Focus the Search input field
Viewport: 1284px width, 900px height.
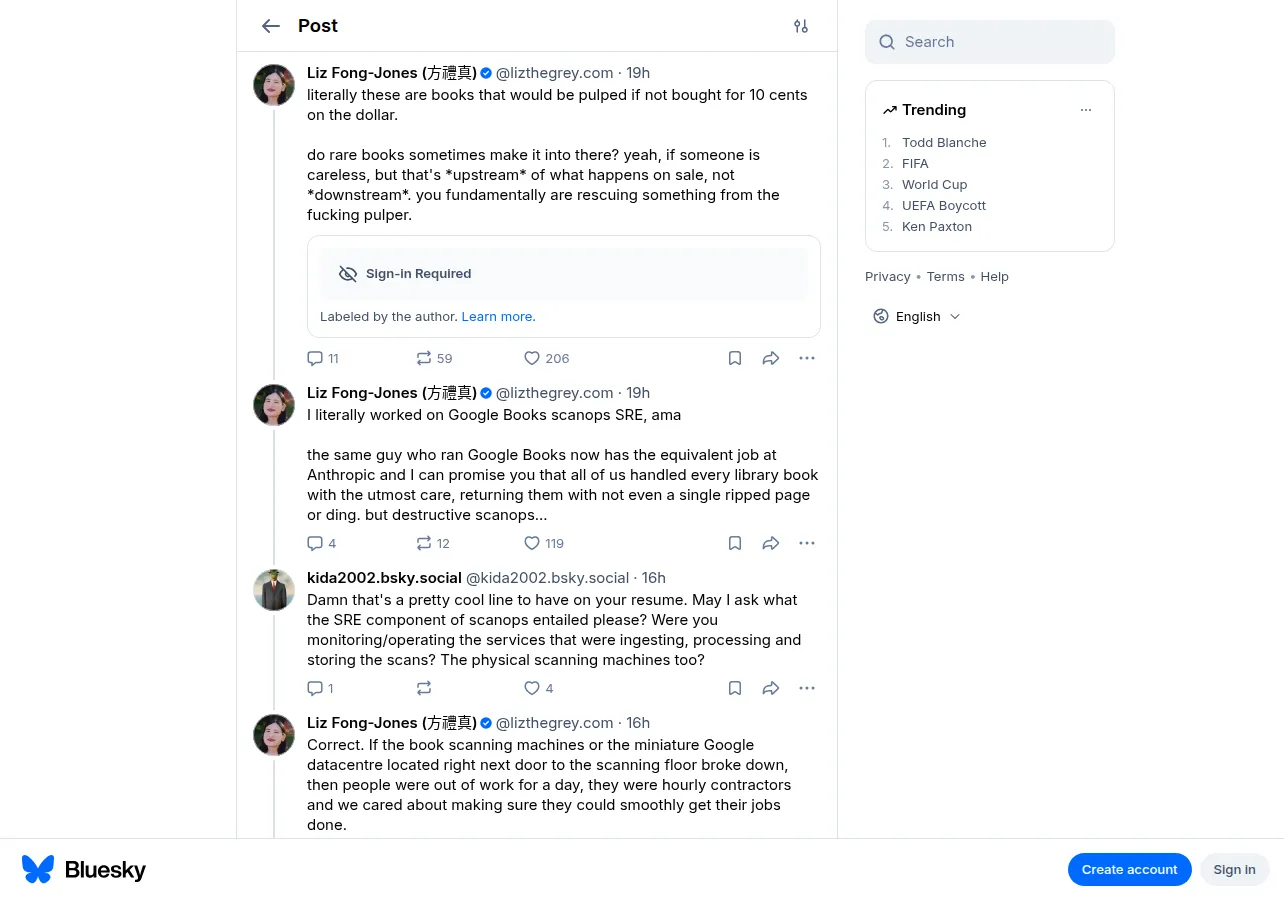(x=990, y=42)
